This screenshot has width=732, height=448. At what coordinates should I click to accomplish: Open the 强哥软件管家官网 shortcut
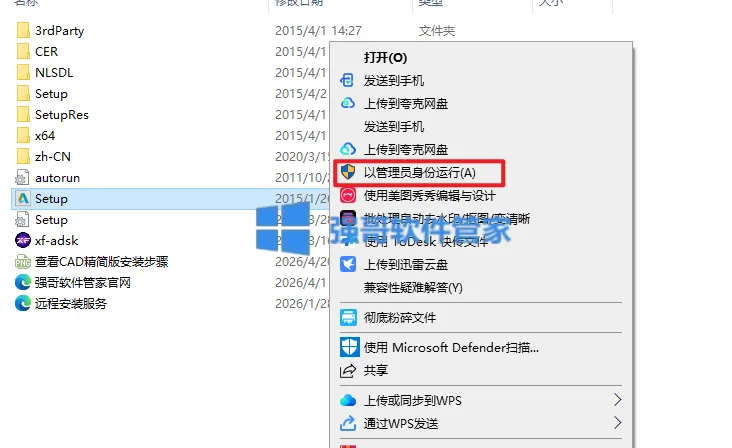(73, 282)
